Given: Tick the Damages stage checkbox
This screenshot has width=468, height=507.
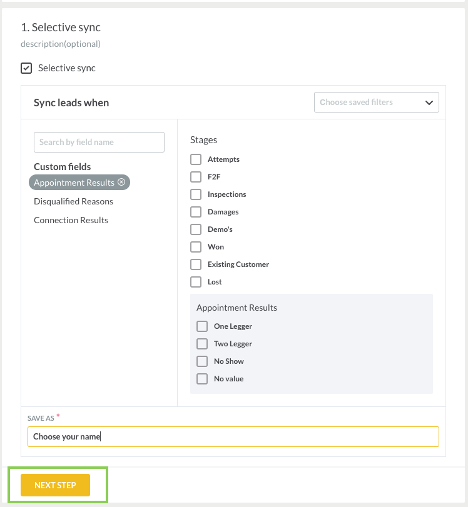Looking at the screenshot, I should tap(196, 212).
